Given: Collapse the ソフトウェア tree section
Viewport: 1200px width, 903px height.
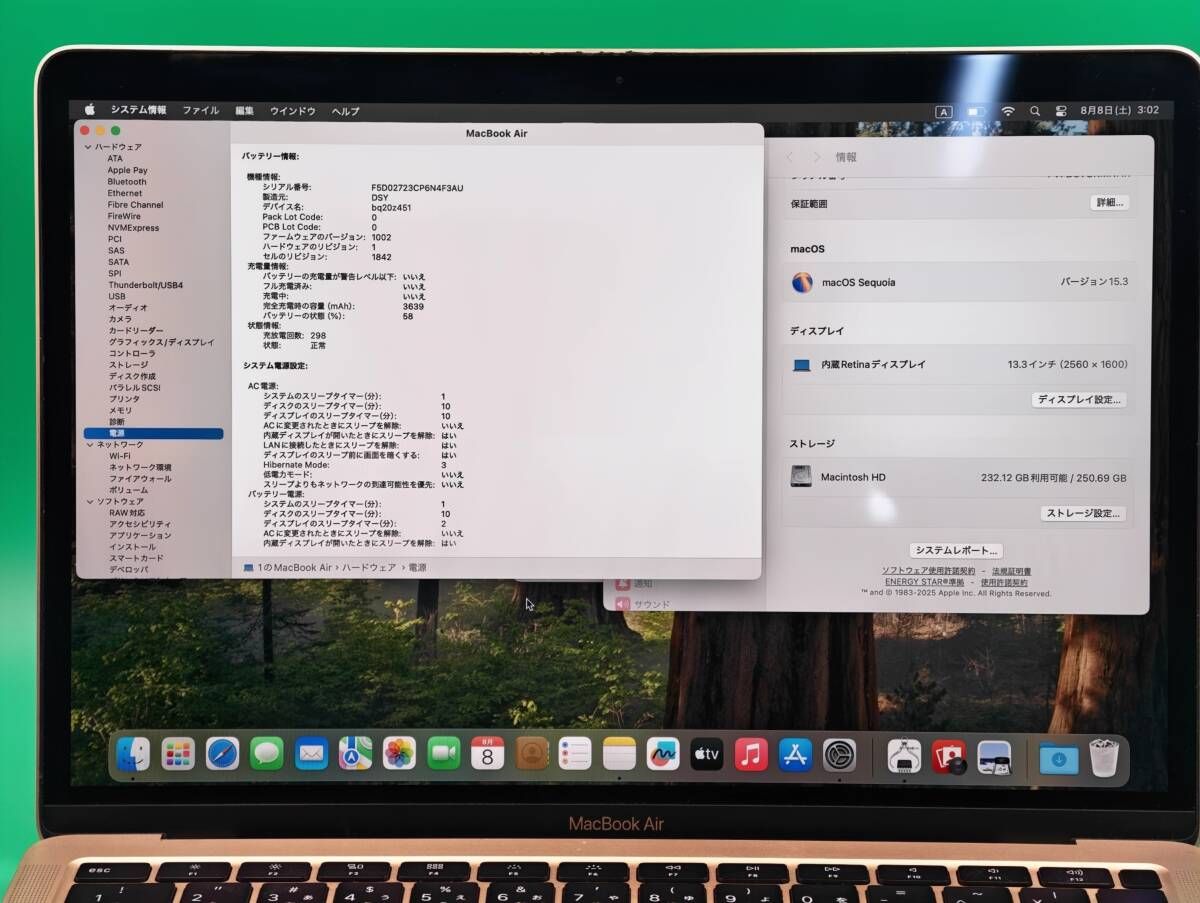Looking at the screenshot, I should pyautogui.click(x=88, y=502).
